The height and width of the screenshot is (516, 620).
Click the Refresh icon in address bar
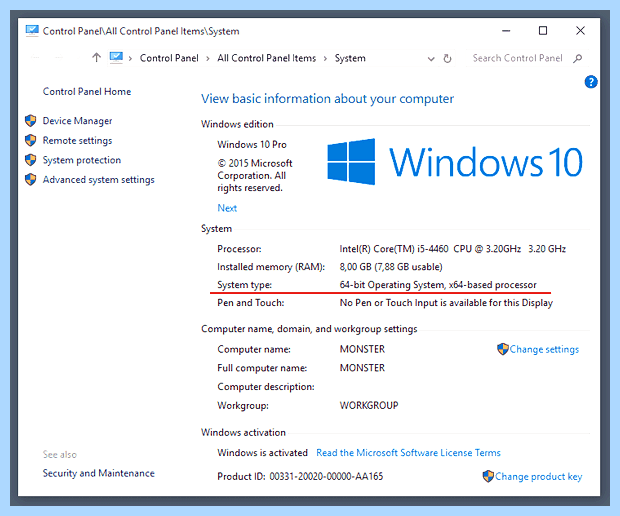(447, 59)
